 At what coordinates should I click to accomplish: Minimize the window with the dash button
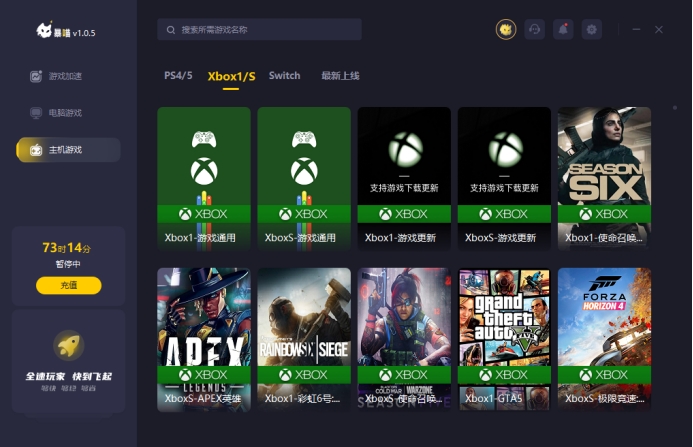pyautogui.click(x=636, y=30)
